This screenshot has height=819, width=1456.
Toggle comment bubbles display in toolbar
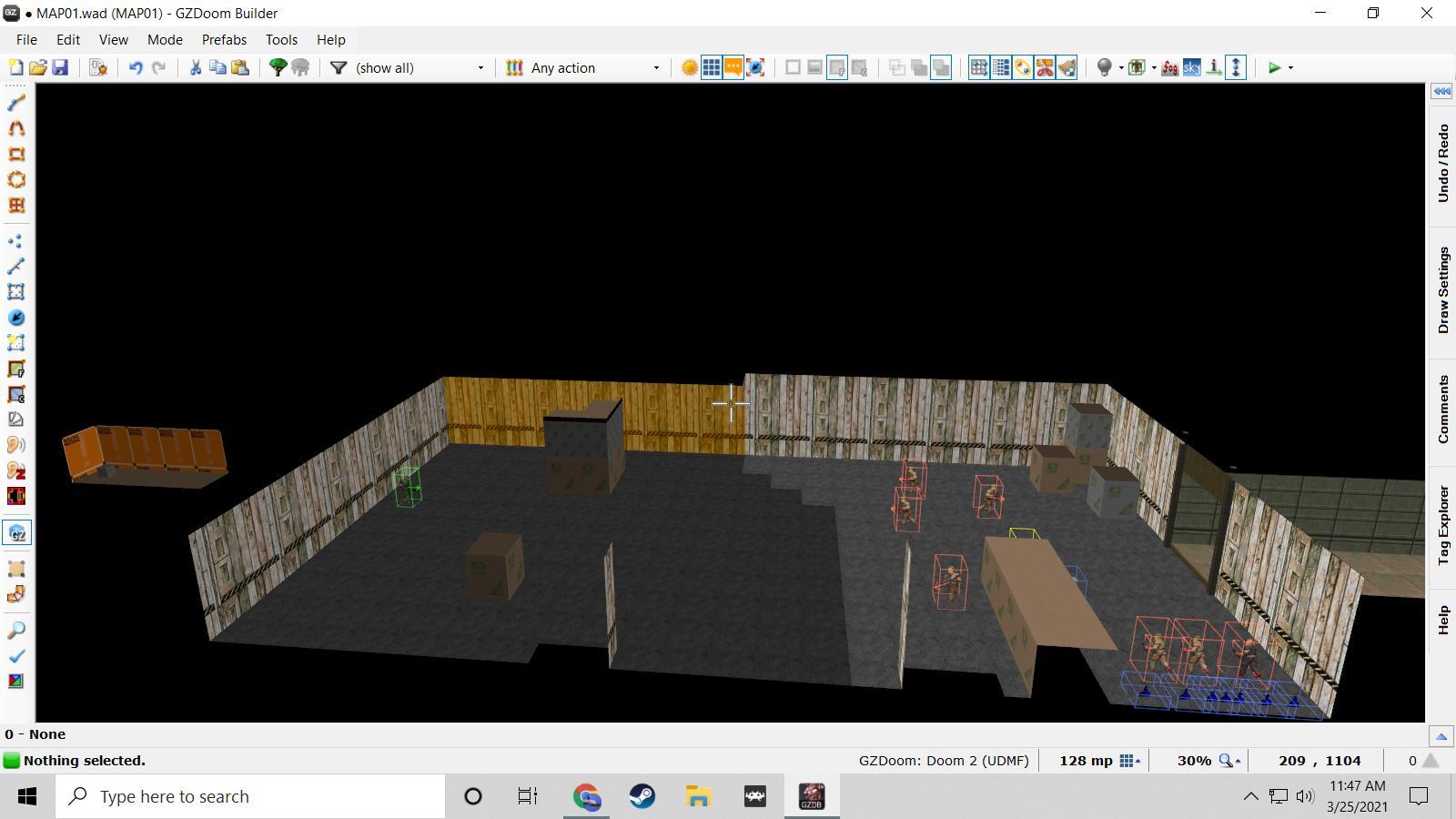733,67
